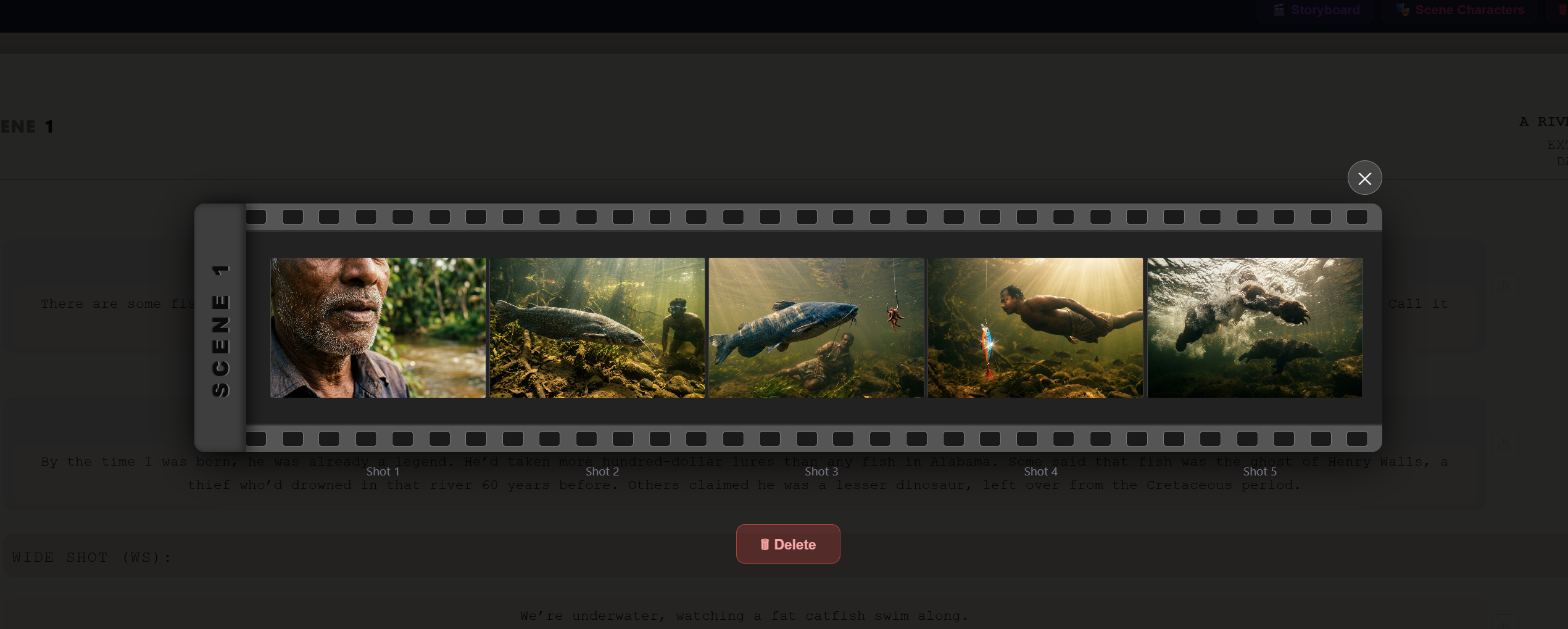Select the Shot 5 label
Screen dimensions: 1568x629
point(1259,471)
